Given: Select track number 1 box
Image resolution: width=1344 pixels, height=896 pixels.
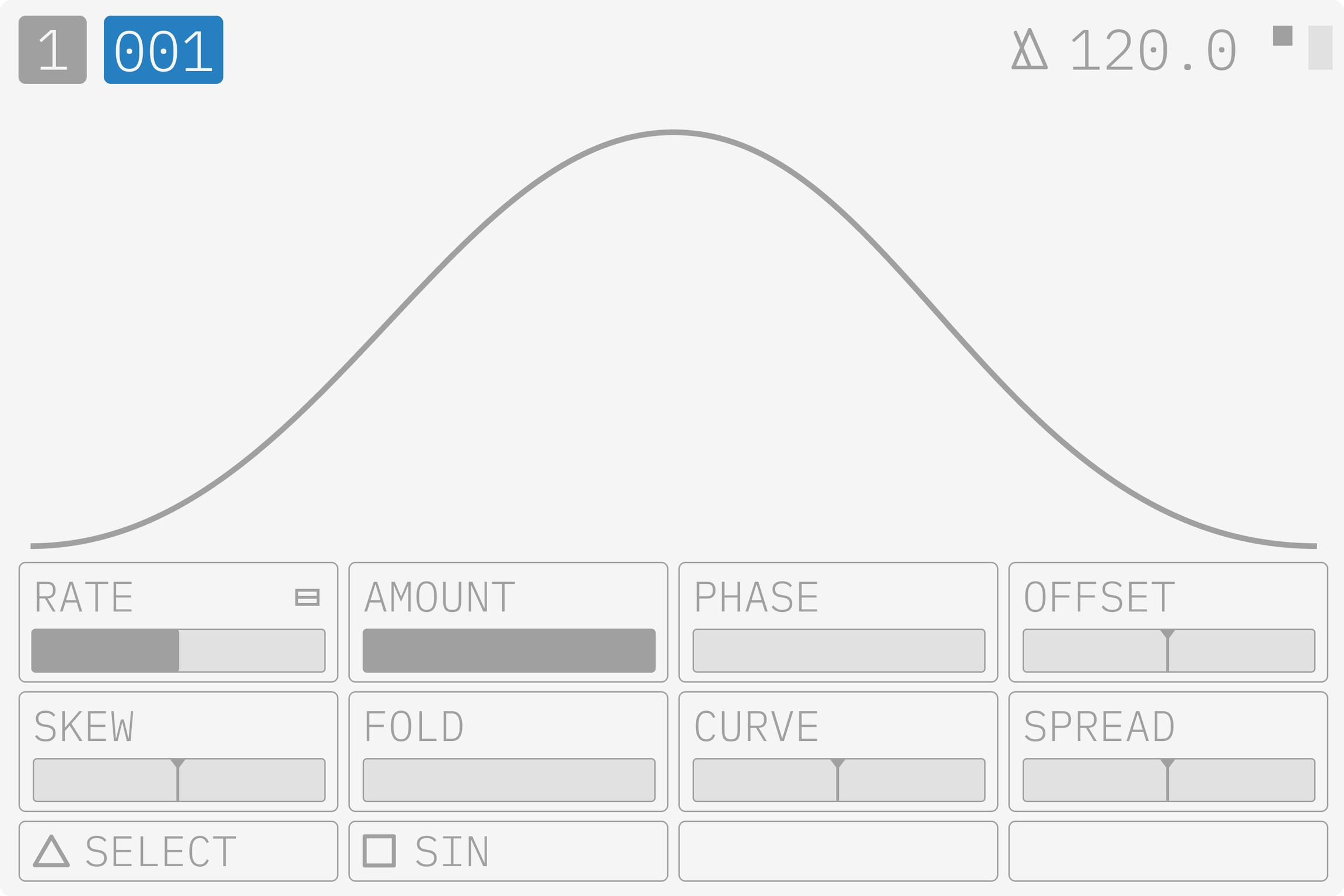Looking at the screenshot, I should tap(52, 50).
